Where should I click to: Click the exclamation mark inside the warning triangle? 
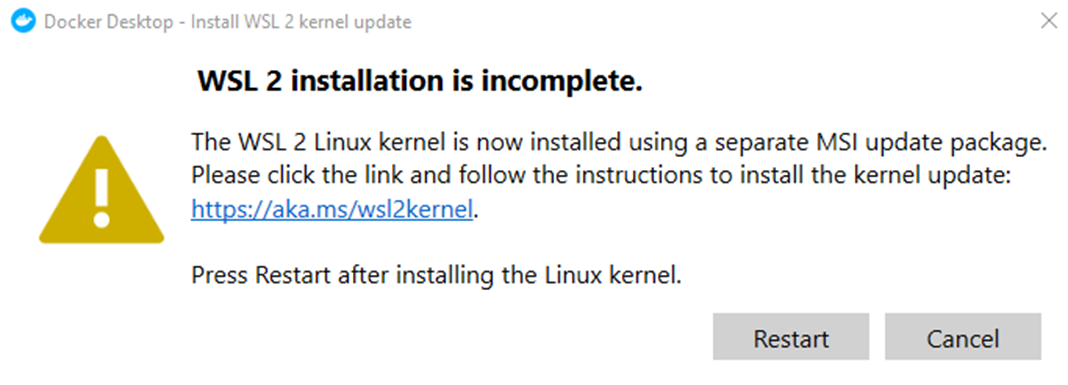click(x=101, y=198)
